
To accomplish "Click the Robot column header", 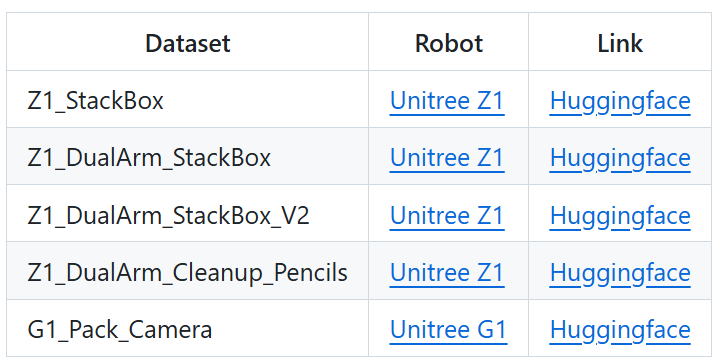I will pyautogui.click(x=448, y=43).
